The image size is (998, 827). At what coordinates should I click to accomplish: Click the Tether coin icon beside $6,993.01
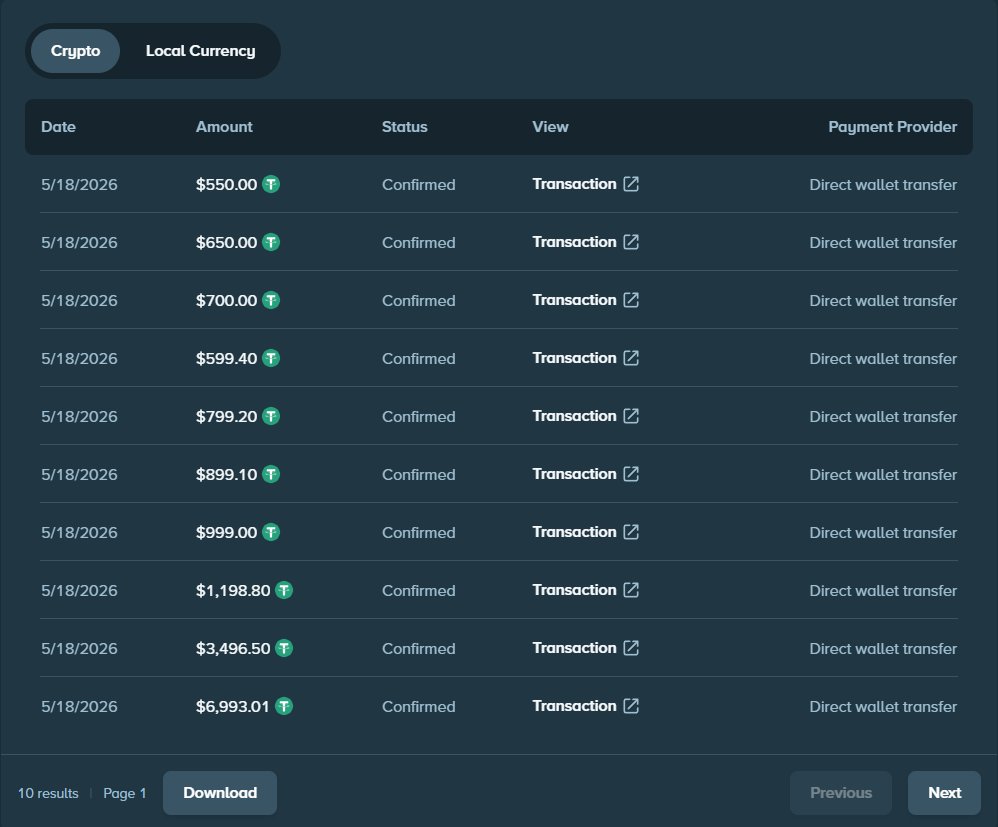[284, 706]
